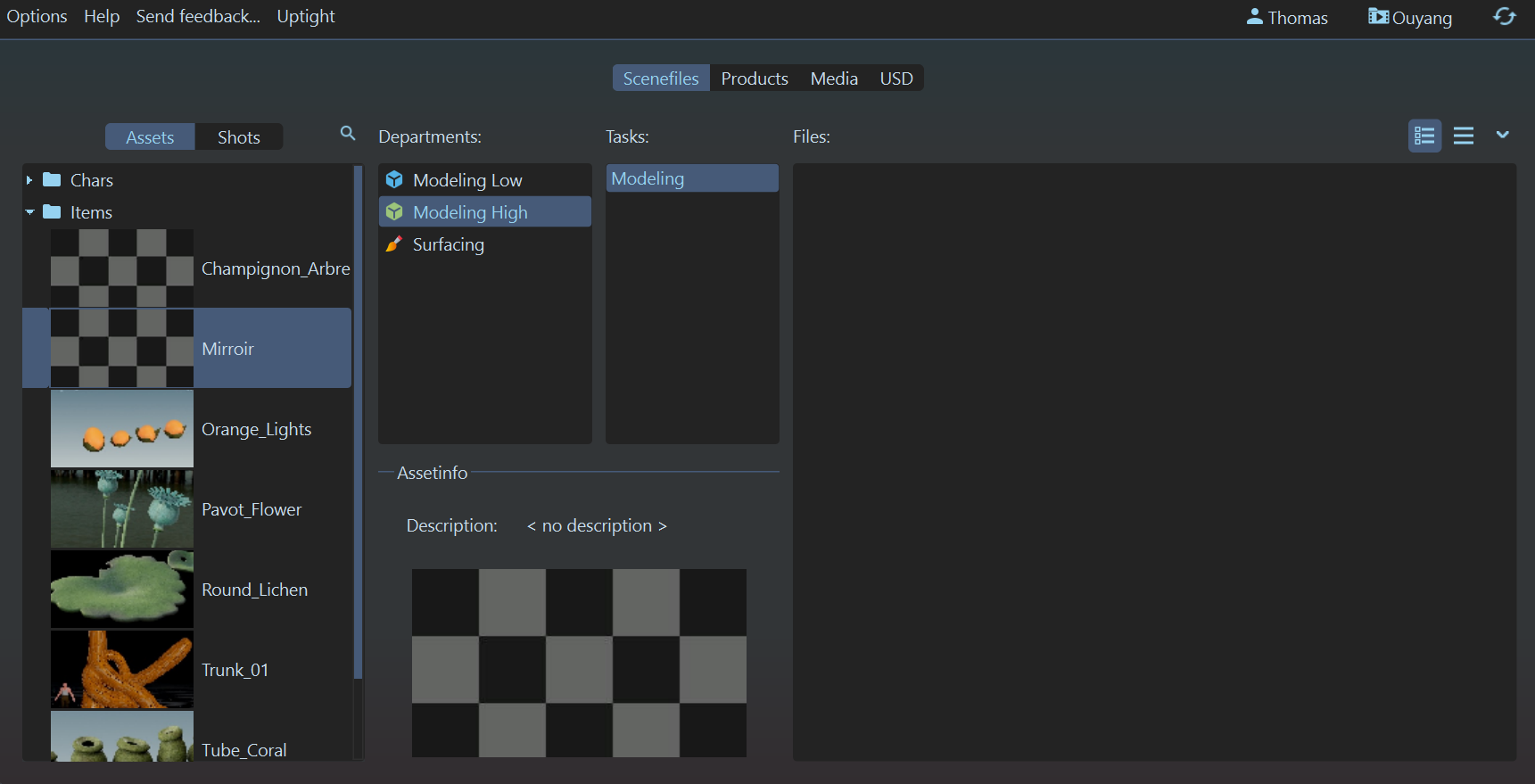This screenshot has height=784, width=1535.
Task: Toggle to Shots view
Action: click(238, 137)
